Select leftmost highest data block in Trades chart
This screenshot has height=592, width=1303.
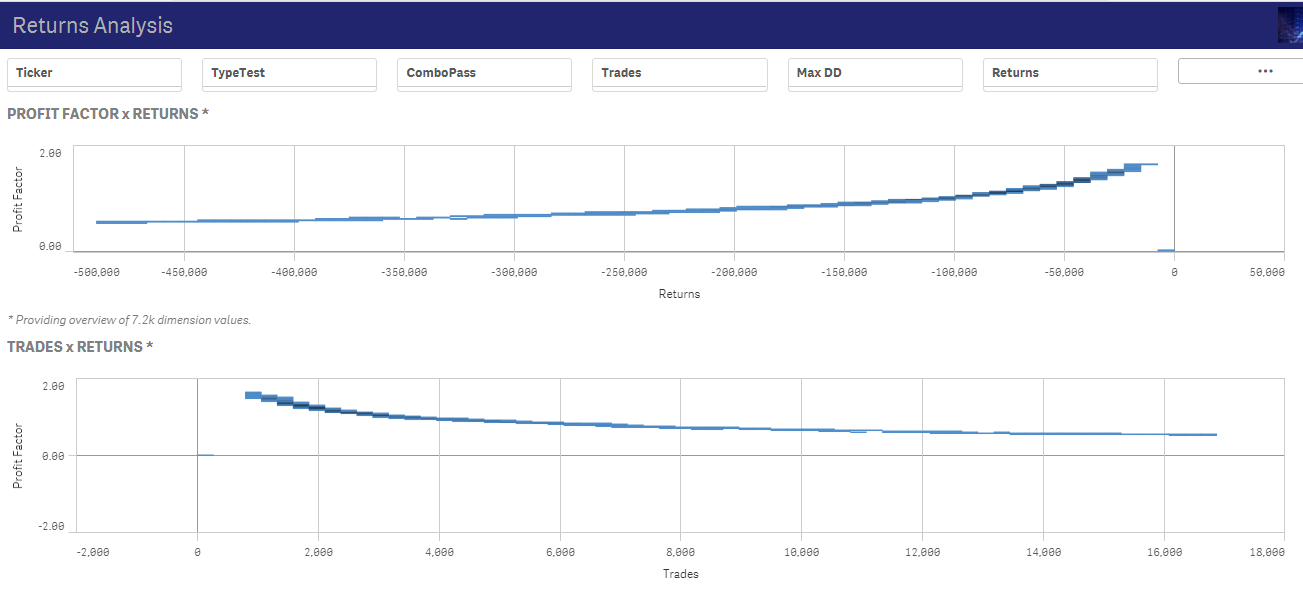click(253, 395)
